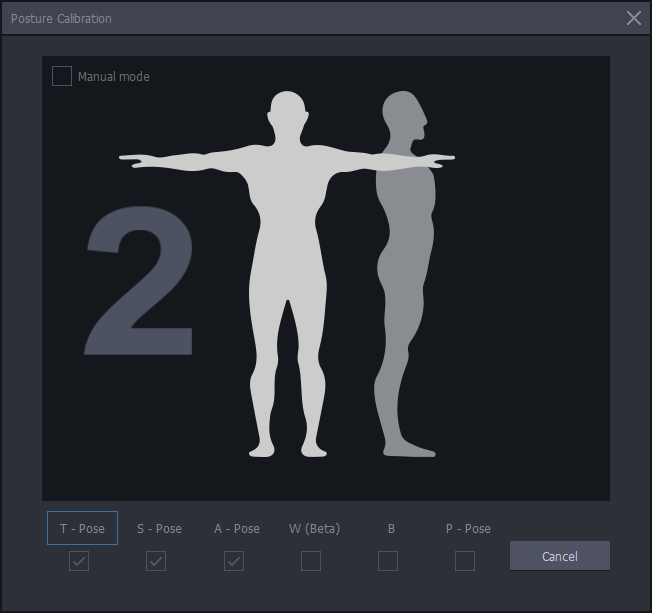Check the box under W (Beta)
The width and height of the screenshot is (652, 613).
pyautogui.click(x=311, y=561)
